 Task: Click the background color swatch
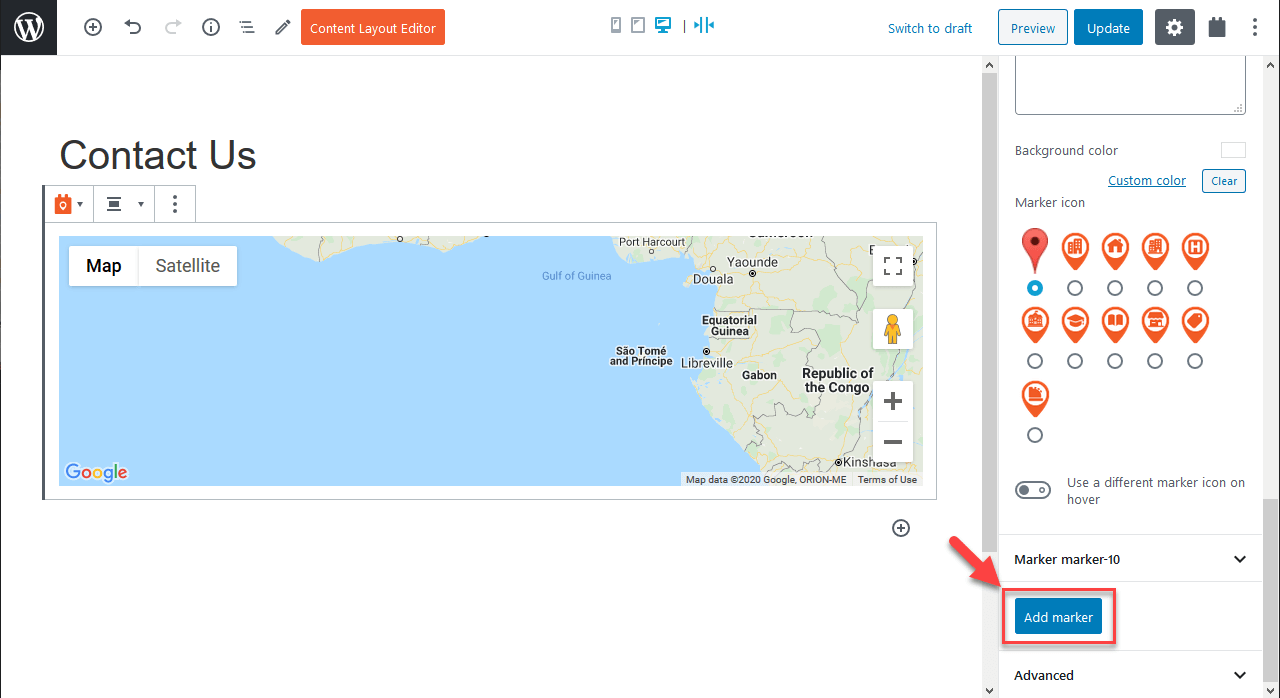1233,150
